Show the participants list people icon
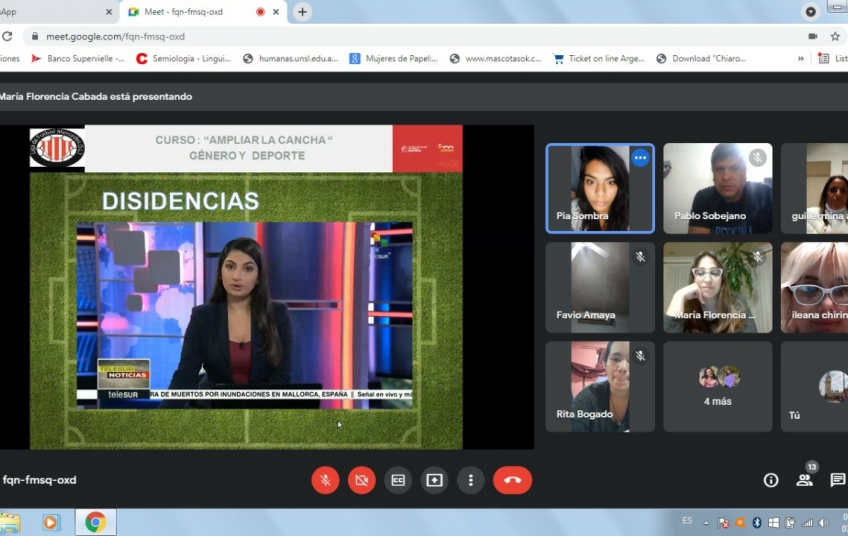 [805, 480]
